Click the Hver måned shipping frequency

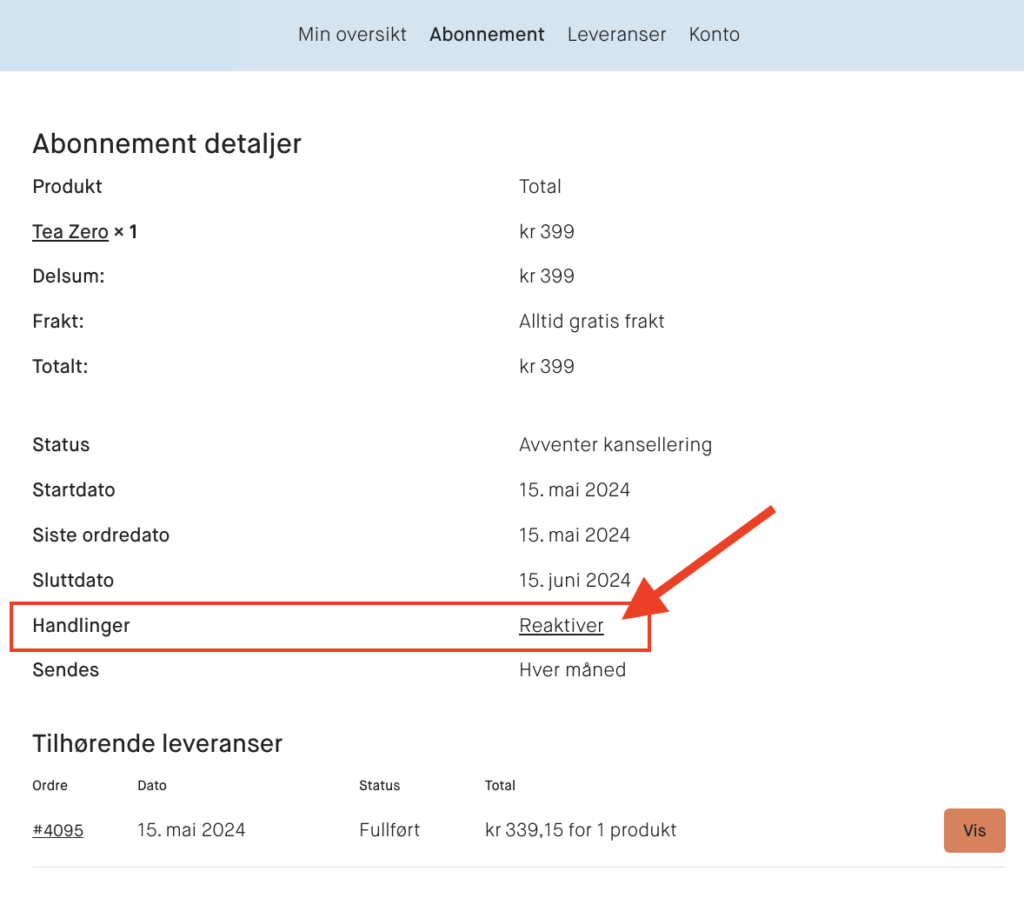point(572,670)
